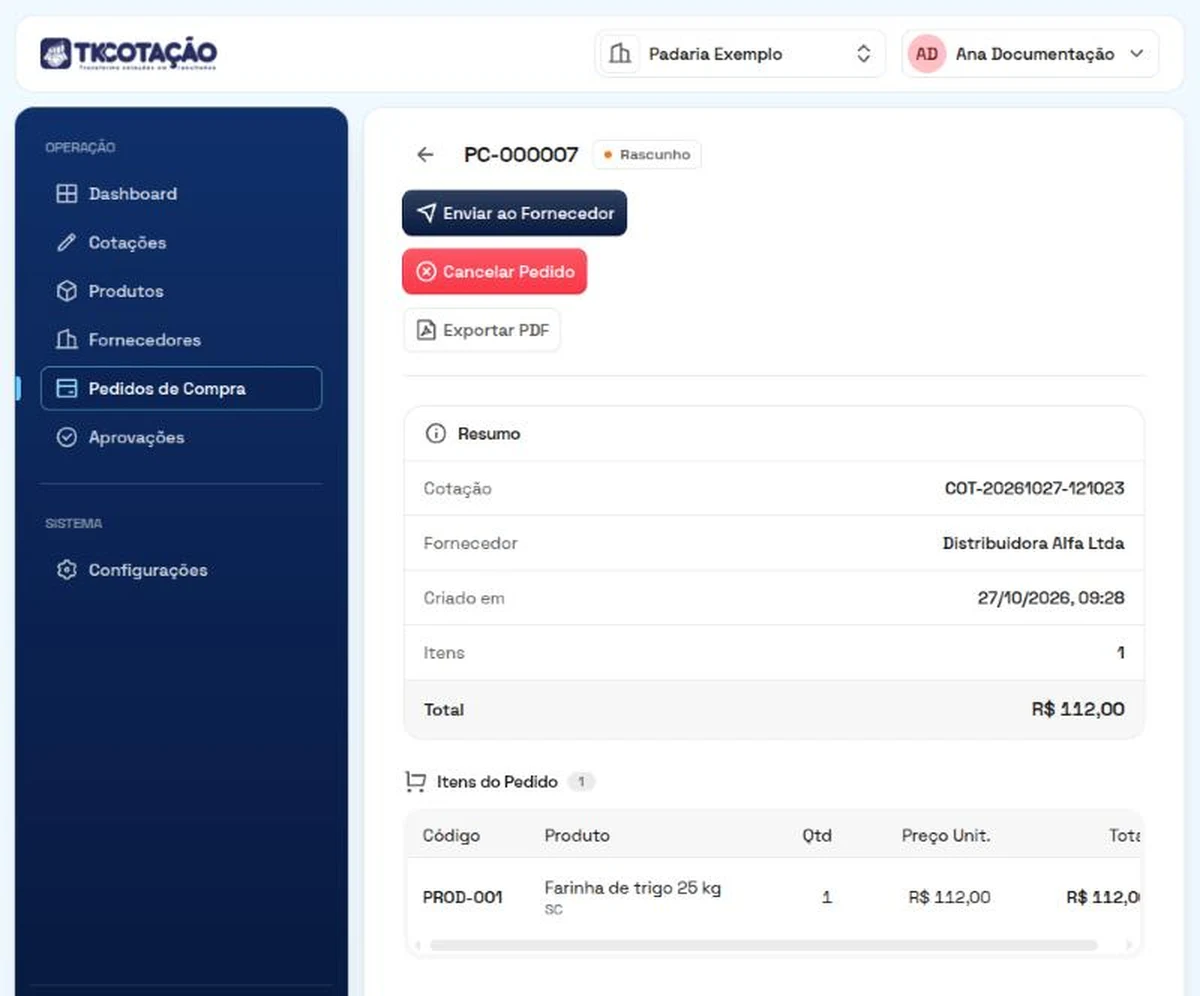Click the Produtos box icon
The width and height of the screenshot is (1200, 996).
pos(66,291)
